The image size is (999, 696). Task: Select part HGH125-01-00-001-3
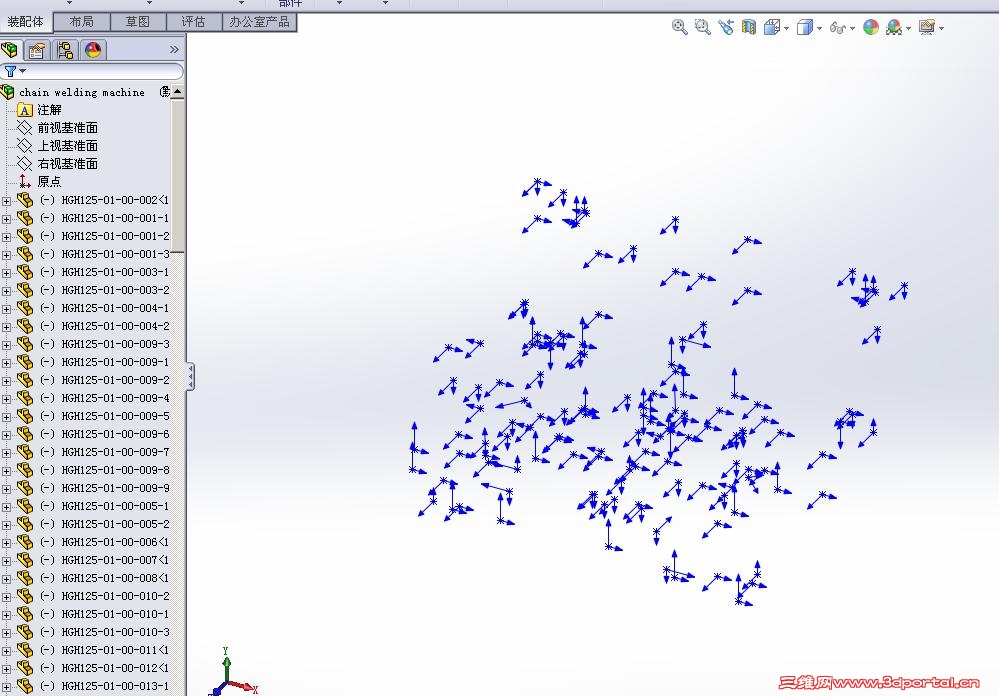[104, 254]
